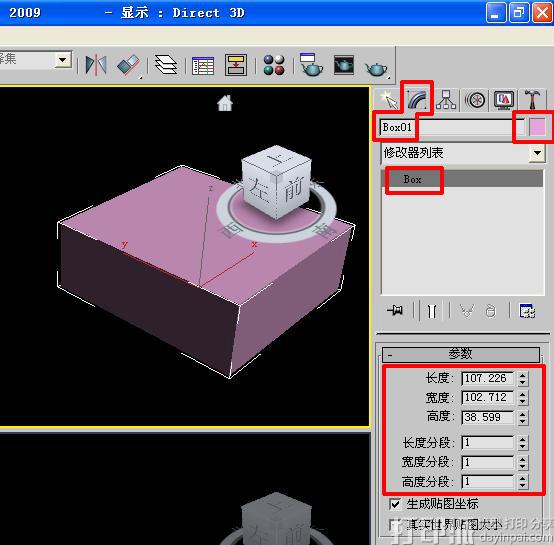
Task: Open the 修改器列表 dropdown
Action: pos(537,153)
